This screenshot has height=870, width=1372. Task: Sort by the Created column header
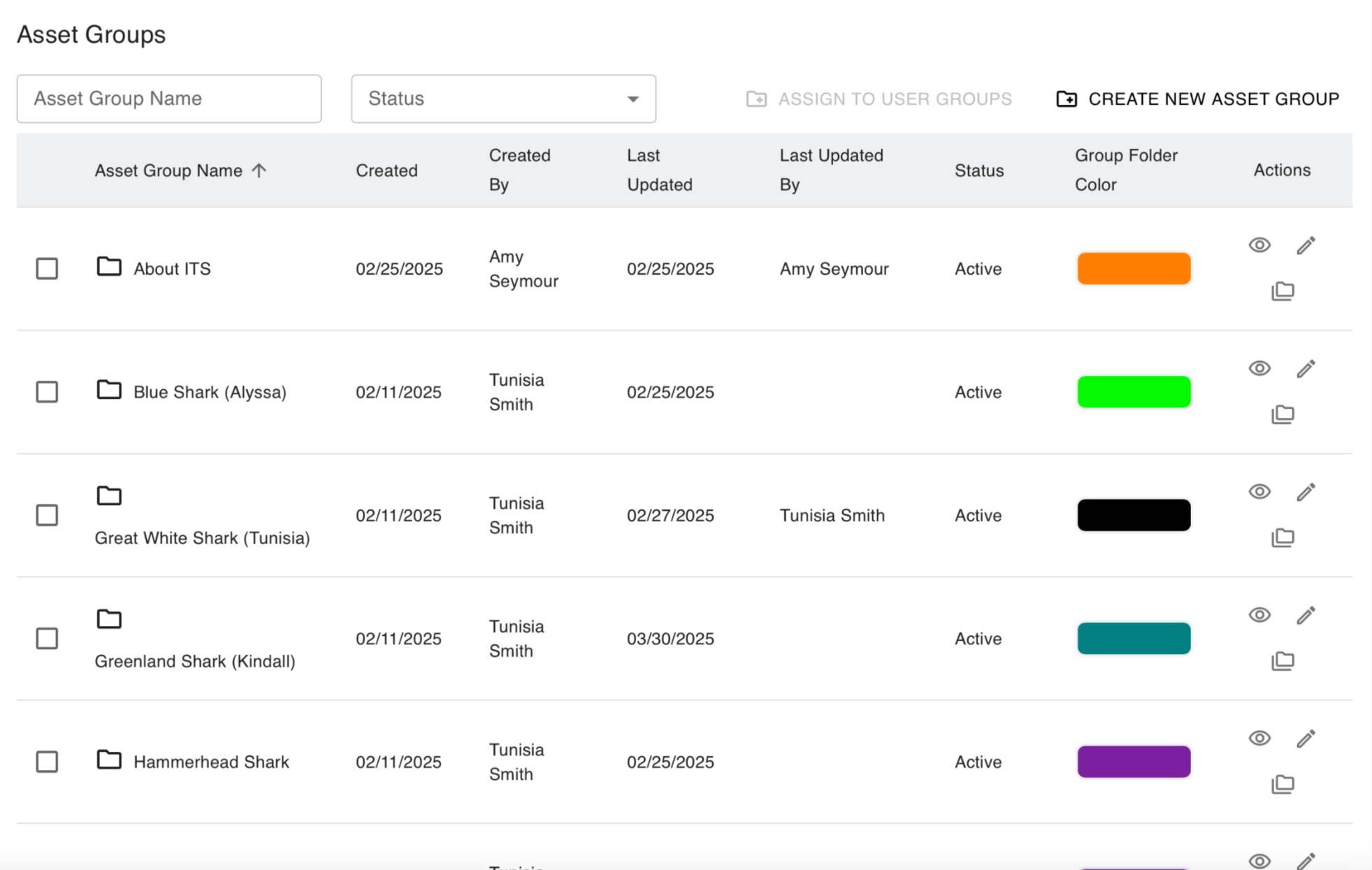pyautogui.click(x=387, y=171)
